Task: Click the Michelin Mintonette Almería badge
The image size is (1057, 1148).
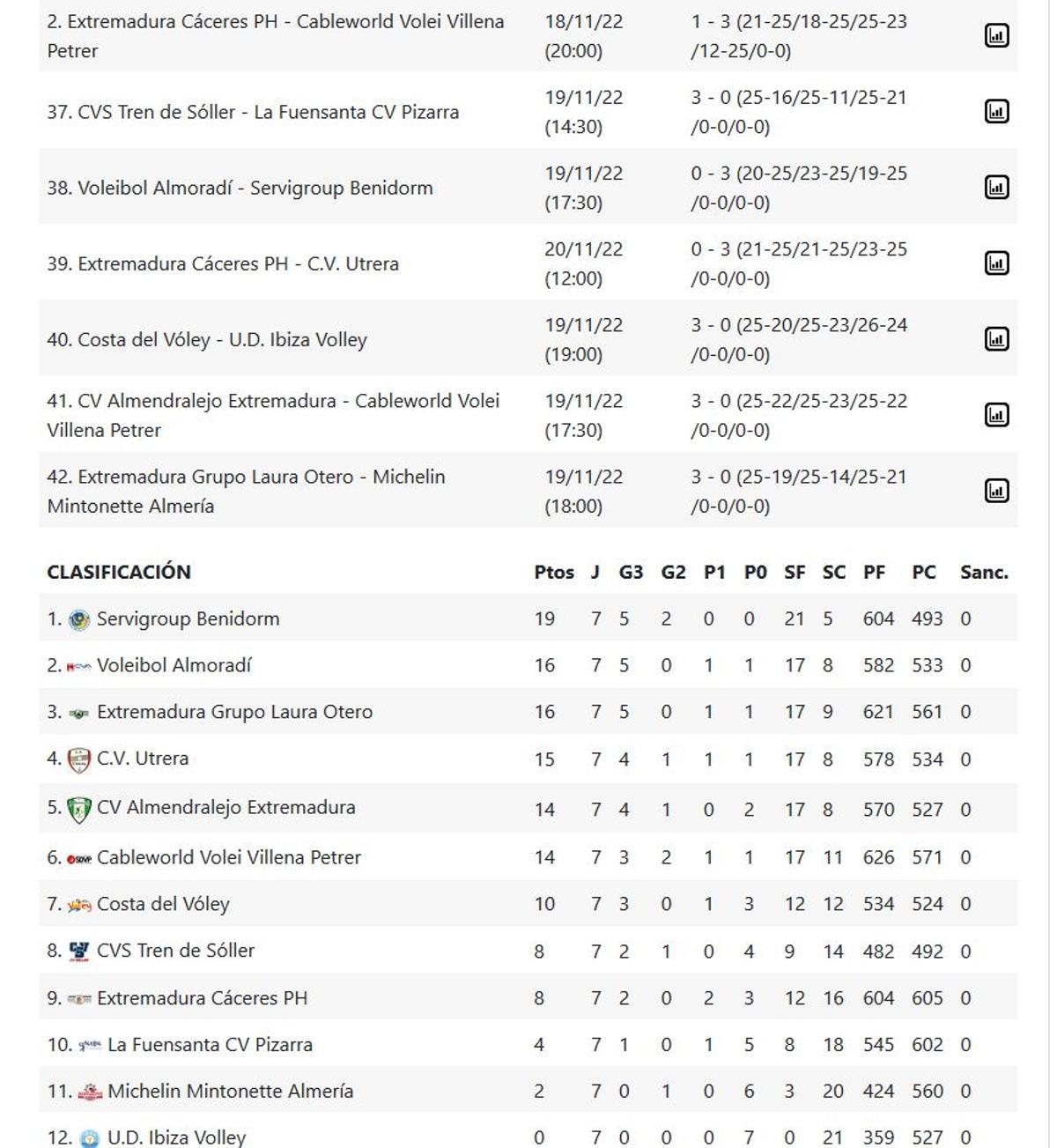Action: pos(90,1090)
